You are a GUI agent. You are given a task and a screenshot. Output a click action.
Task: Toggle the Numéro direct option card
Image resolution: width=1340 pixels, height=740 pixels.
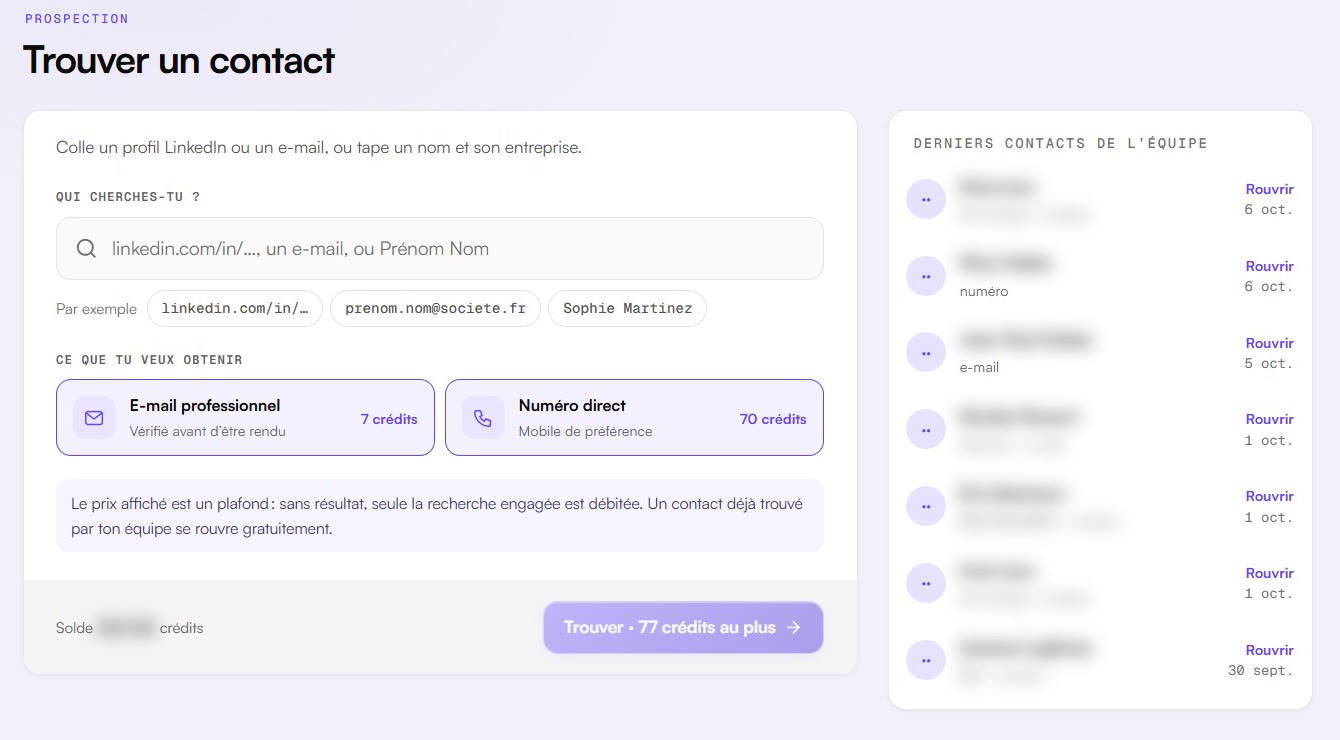point(634,417)
